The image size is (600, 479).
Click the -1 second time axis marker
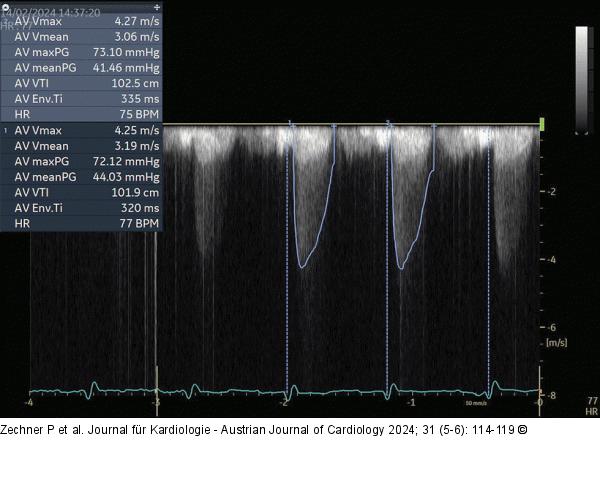tap(410, 403)
